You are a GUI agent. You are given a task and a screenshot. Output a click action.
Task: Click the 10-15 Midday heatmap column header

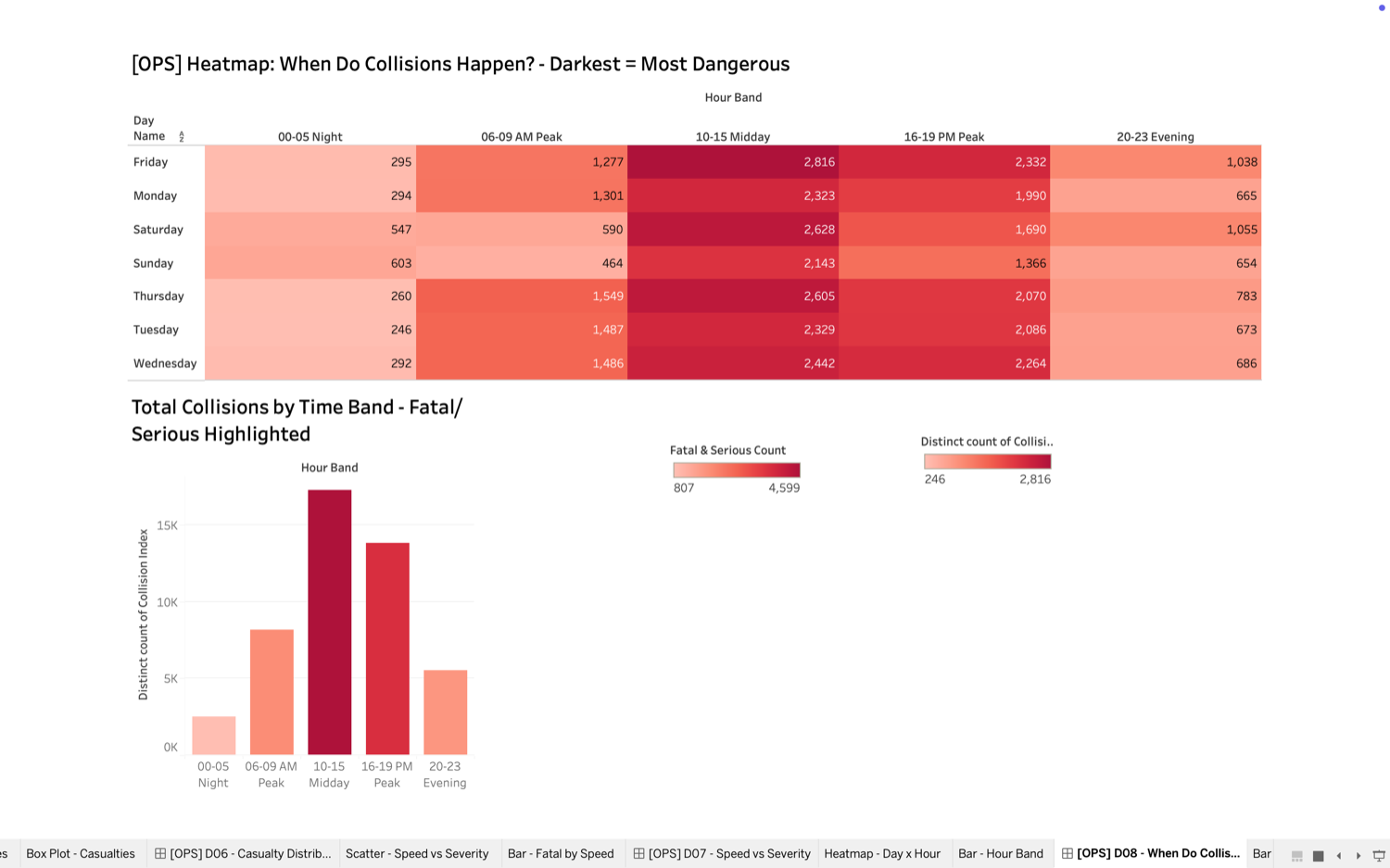(x=733, y=136)
